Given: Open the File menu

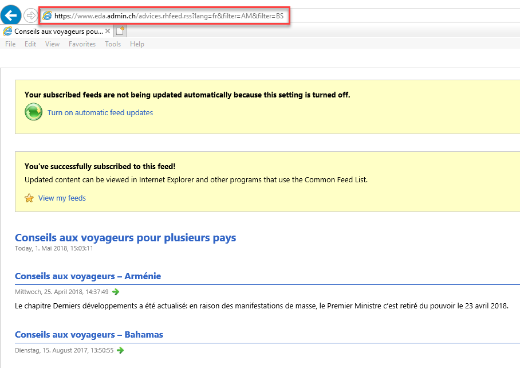Looking at the screenshot, I should [10, 44].
